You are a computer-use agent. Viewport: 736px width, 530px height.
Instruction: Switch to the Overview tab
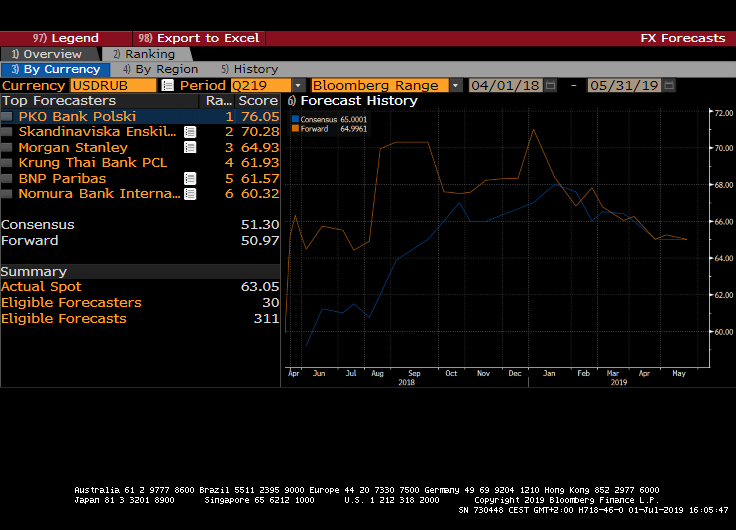[50, 54]
